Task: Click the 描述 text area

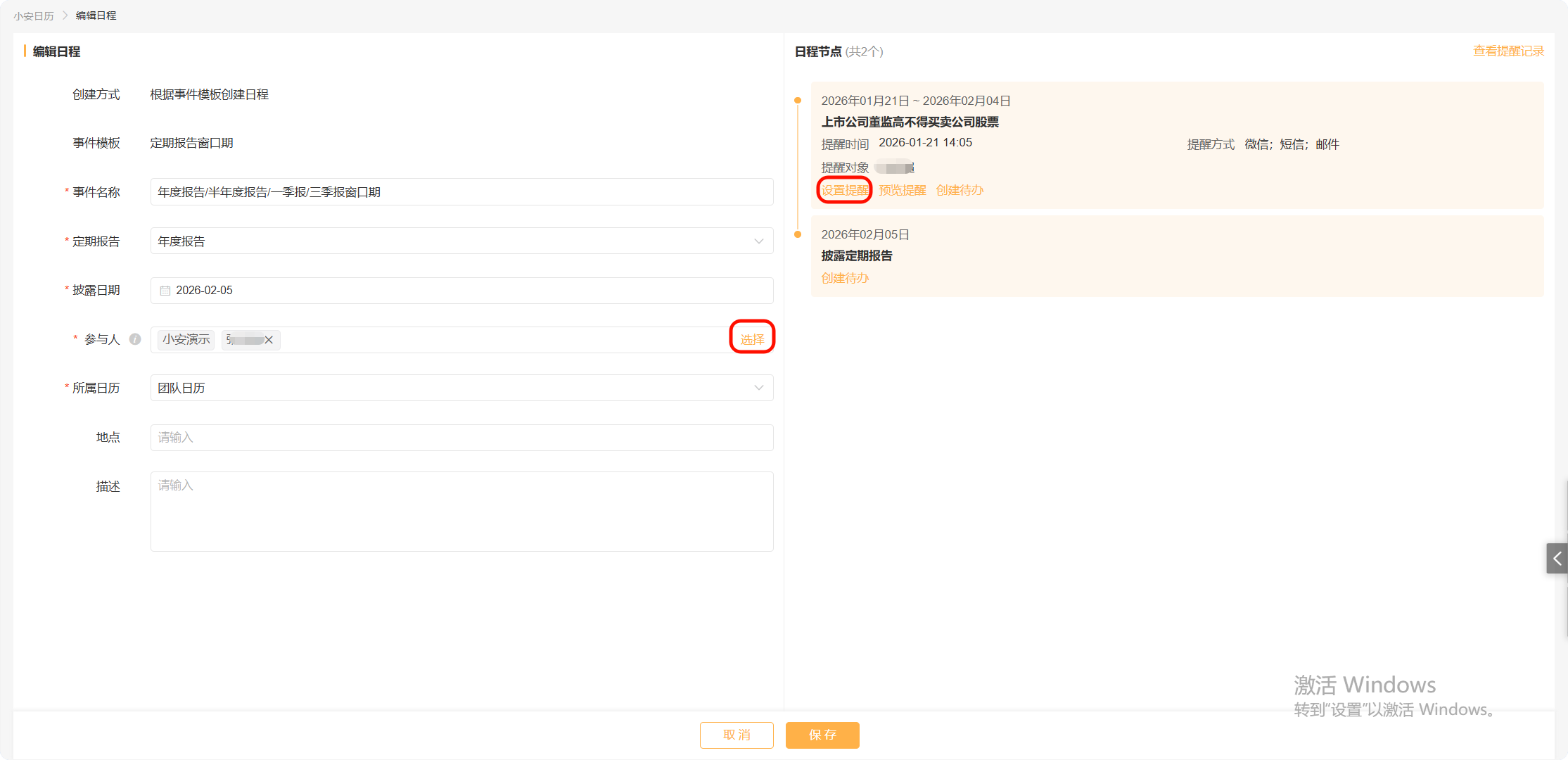Action: coord(461,512)
